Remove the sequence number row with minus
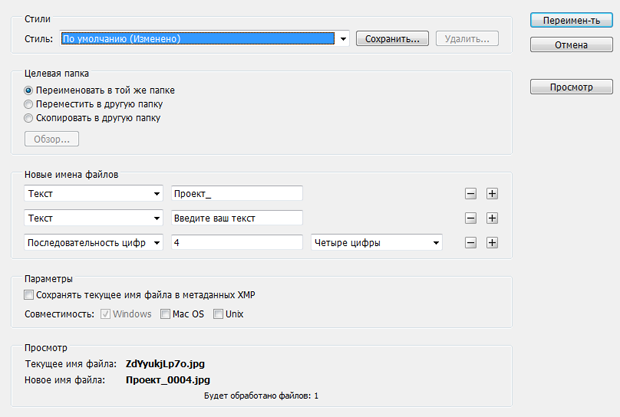Screen dimensions: 620x417 click(x=471, y=242)
